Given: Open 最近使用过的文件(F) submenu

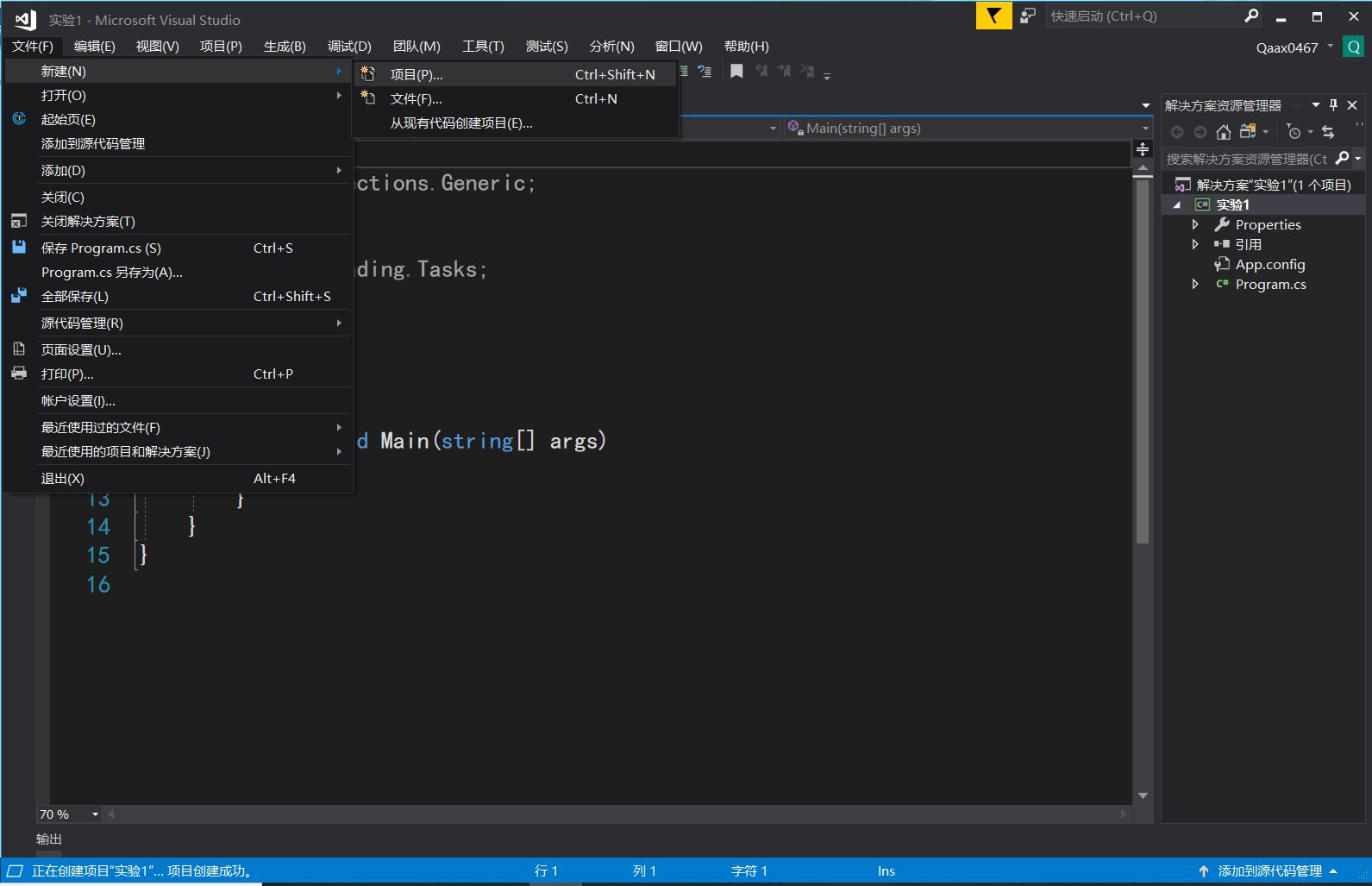Looking at the screenshot, I should [x=179, y=427].
